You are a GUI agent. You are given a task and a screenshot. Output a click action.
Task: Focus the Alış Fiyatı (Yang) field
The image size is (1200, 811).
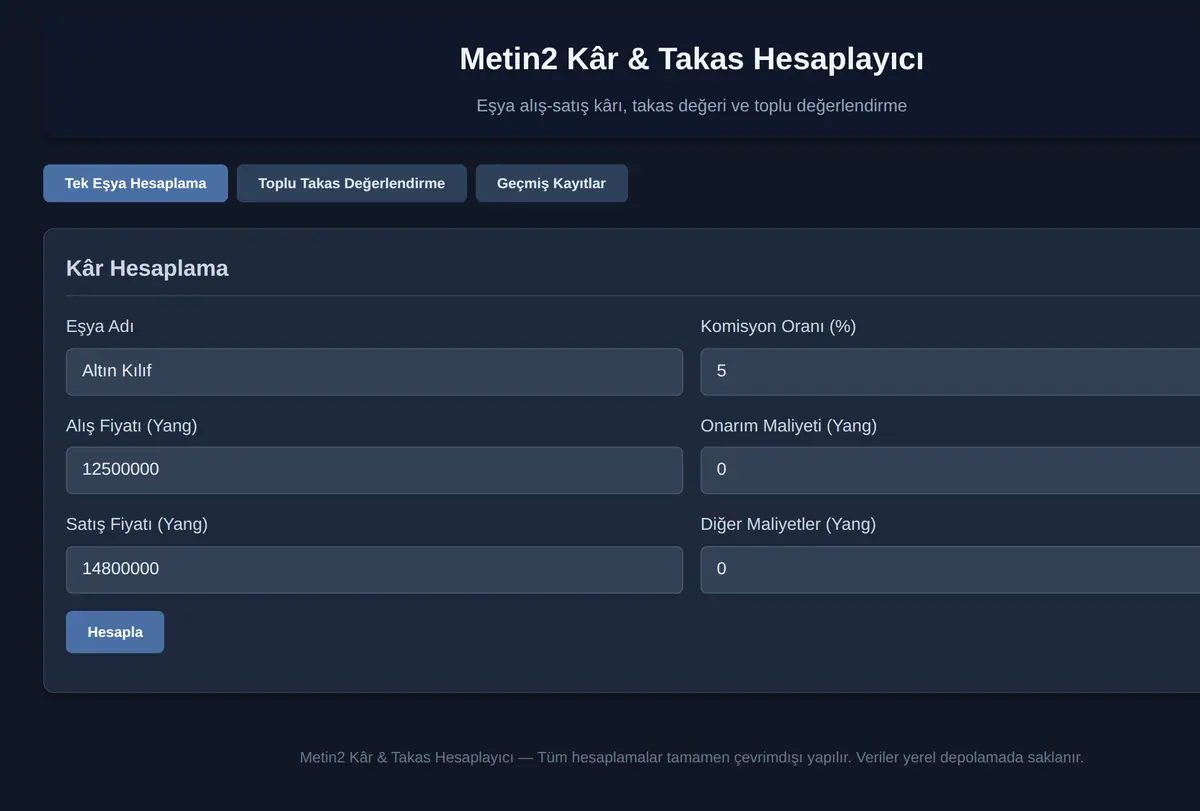pyautogui.click(x=374, y=470)
